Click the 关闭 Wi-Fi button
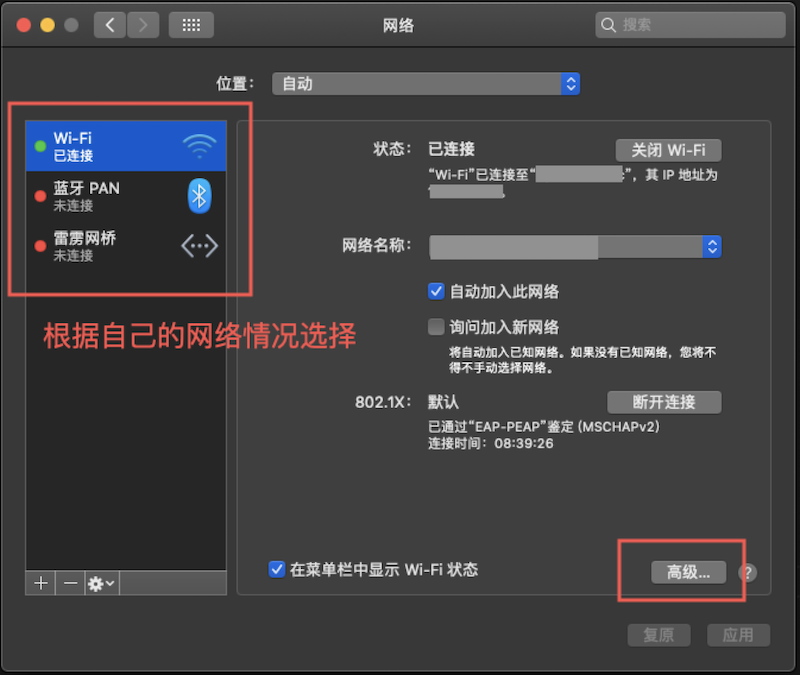The width and height of the screenshot is (800, 675). click(668, 150)
